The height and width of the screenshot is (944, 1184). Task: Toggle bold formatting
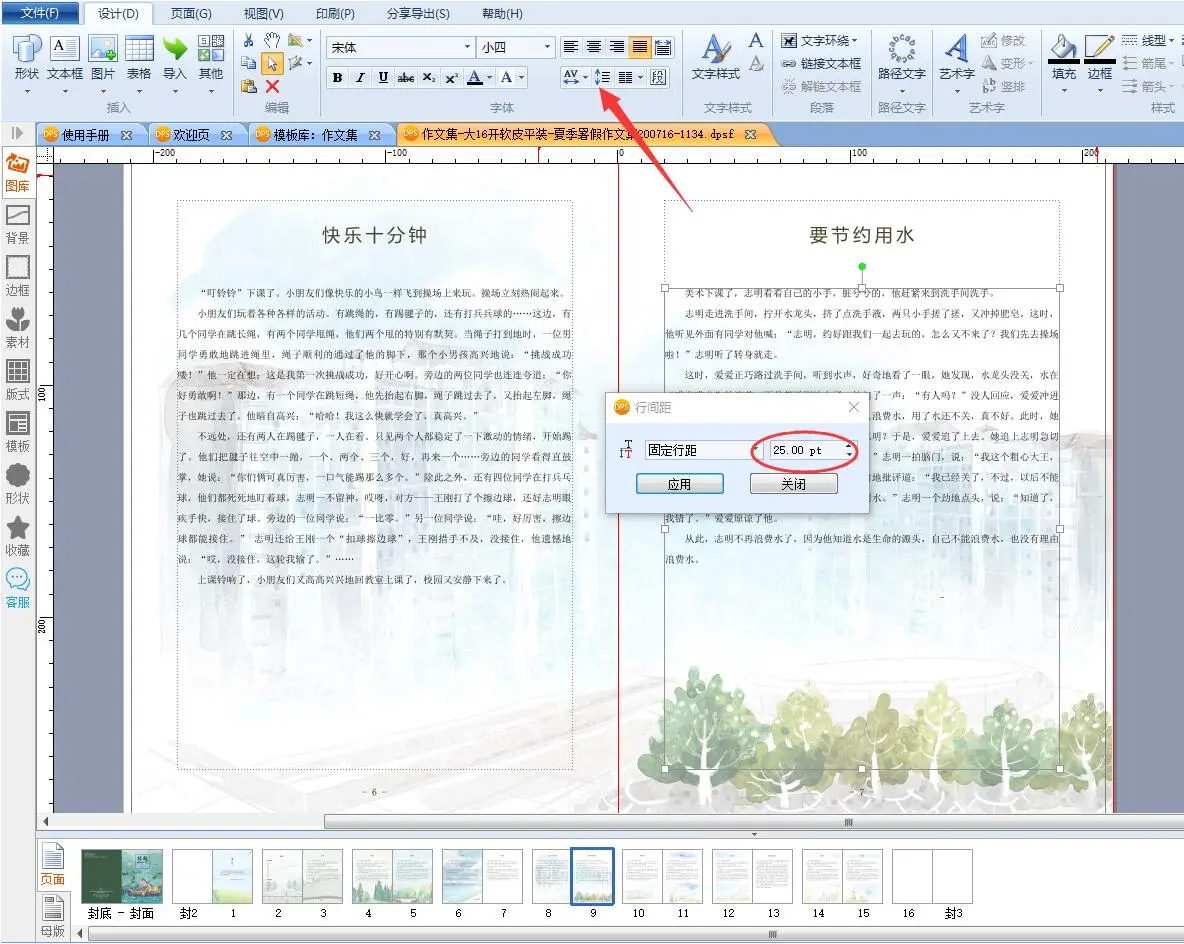click(x=338, y=77)
